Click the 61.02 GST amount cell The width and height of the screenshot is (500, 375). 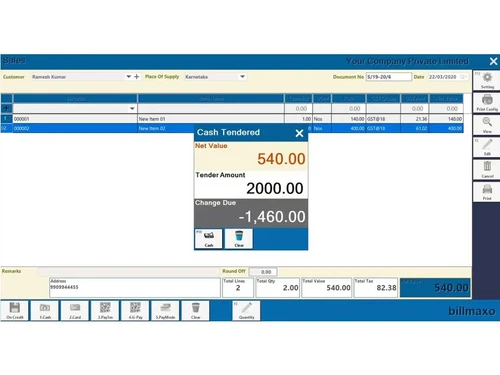pos(415,128)
